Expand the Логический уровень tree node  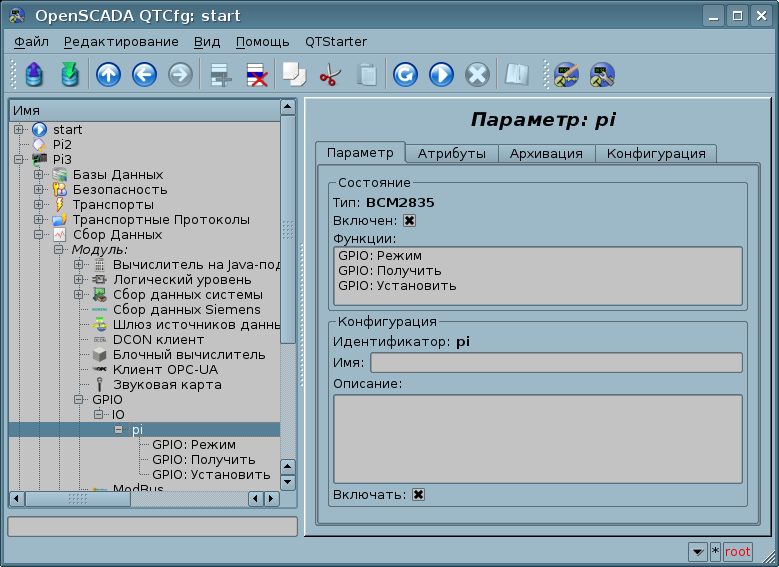[x=79, y=280]
